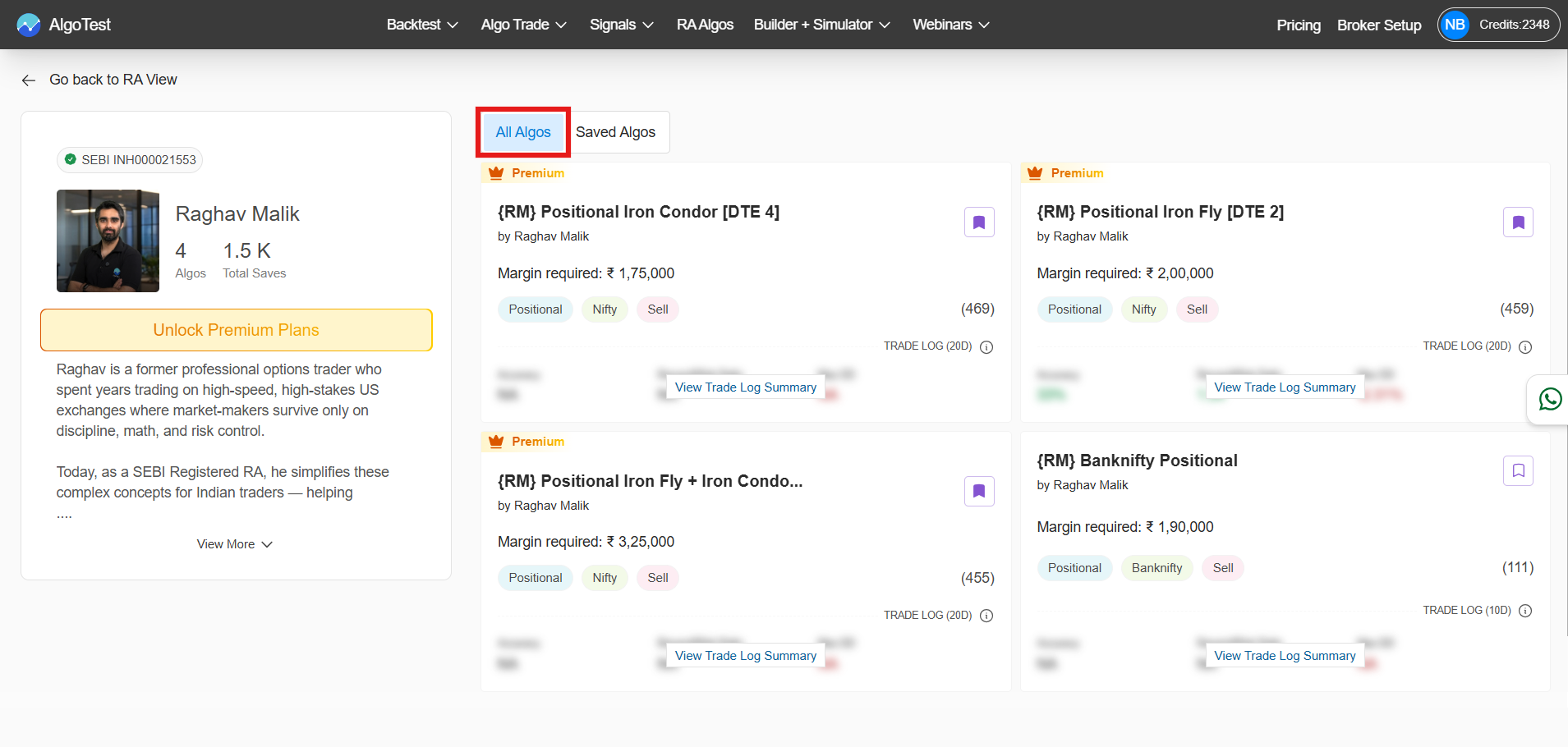This screenshot has height=747, width=1568.
Task: Save the Banknifty Positional algo bookmark
Action: coord(1518,471)
